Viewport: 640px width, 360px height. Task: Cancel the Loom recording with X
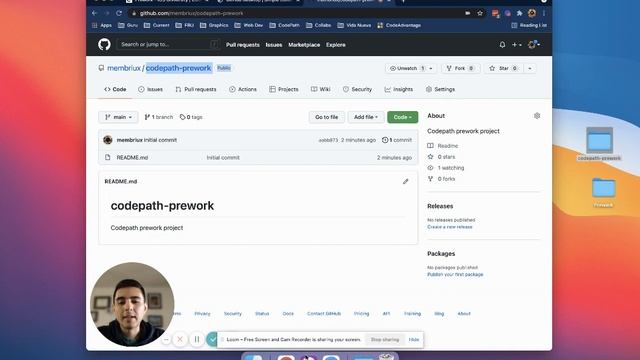[x=180, y=339]
